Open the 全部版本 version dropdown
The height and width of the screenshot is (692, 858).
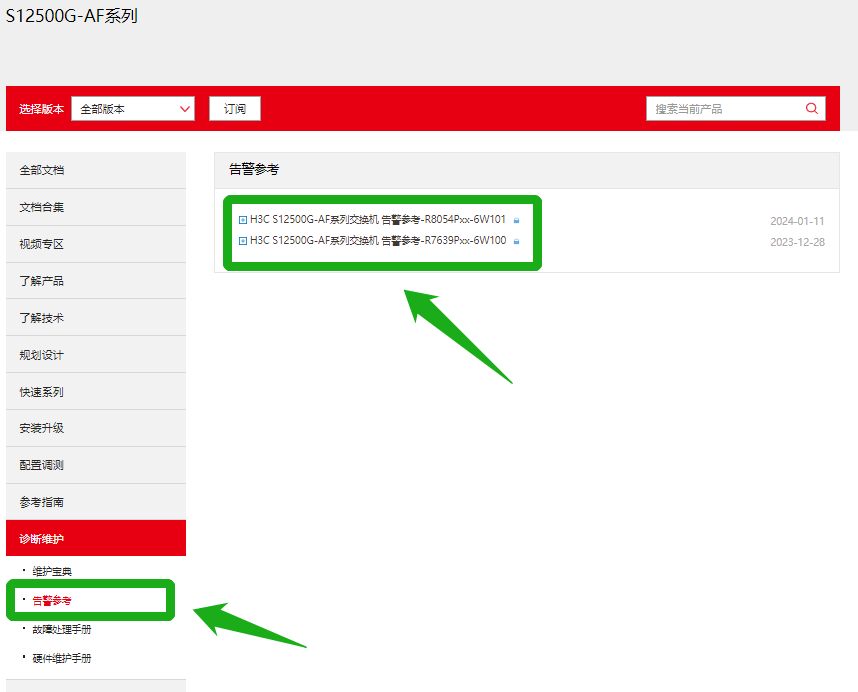tap(133, 109)
